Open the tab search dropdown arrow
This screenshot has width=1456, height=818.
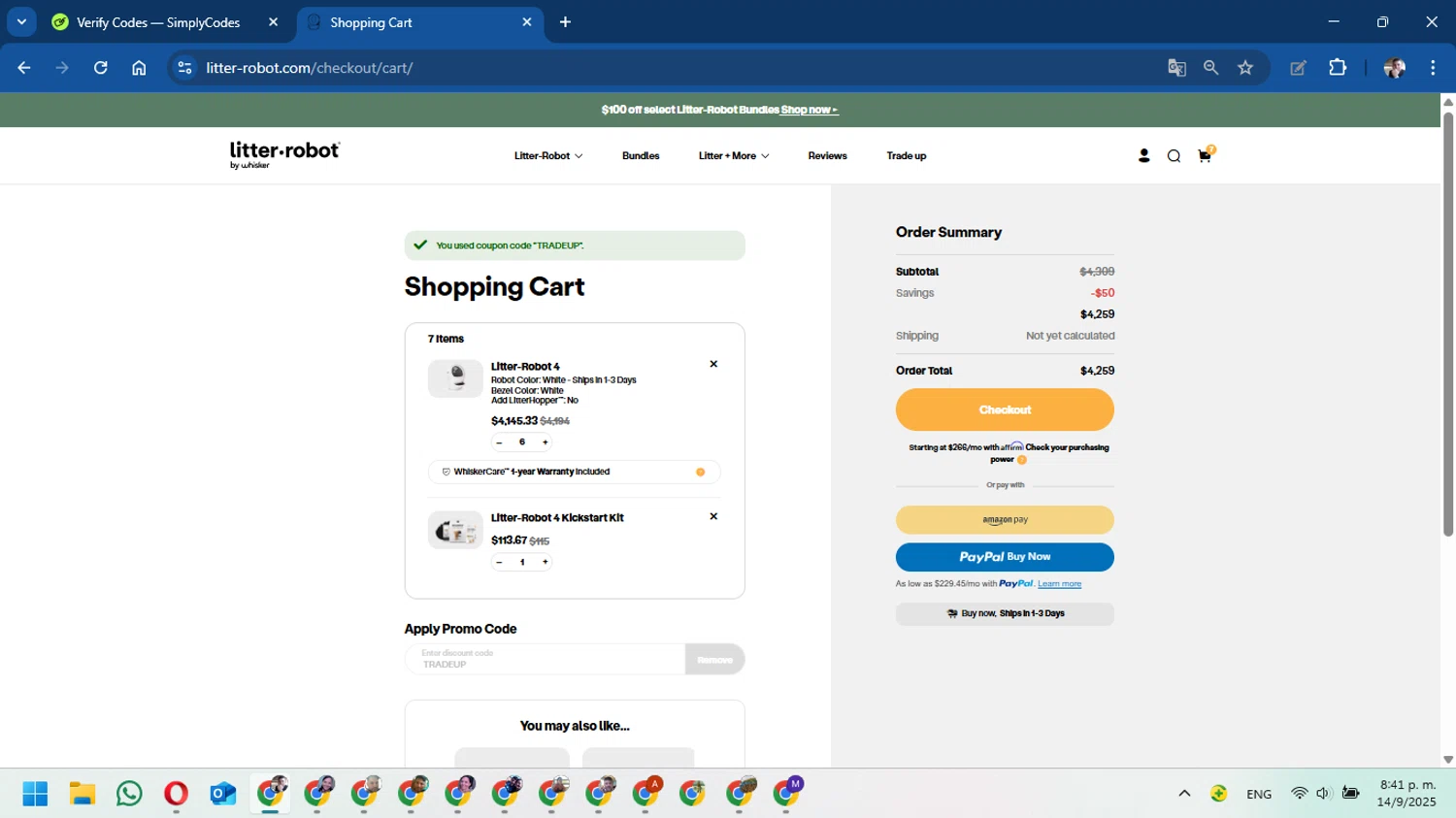coord(21,21)
